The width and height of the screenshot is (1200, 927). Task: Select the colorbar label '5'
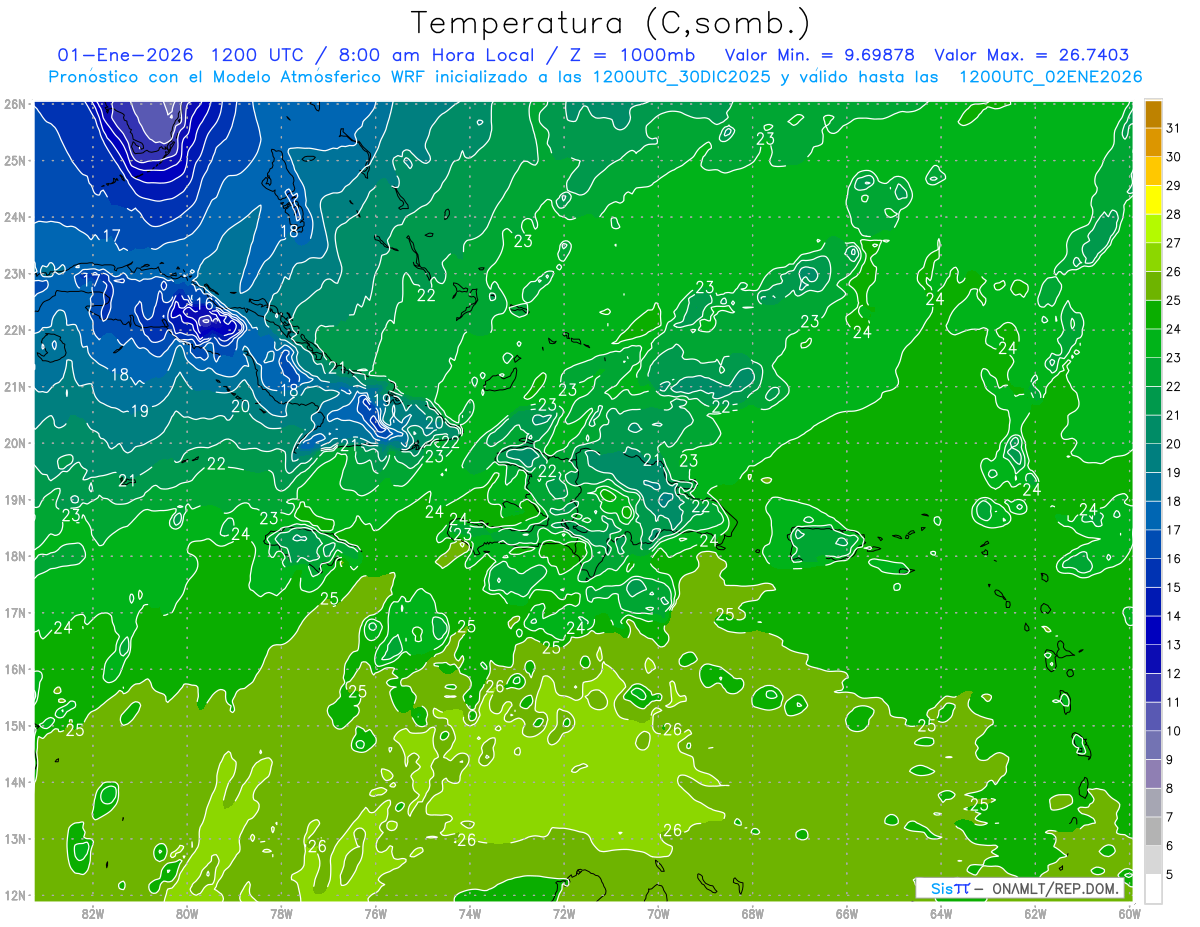[x=1170, y=875]
